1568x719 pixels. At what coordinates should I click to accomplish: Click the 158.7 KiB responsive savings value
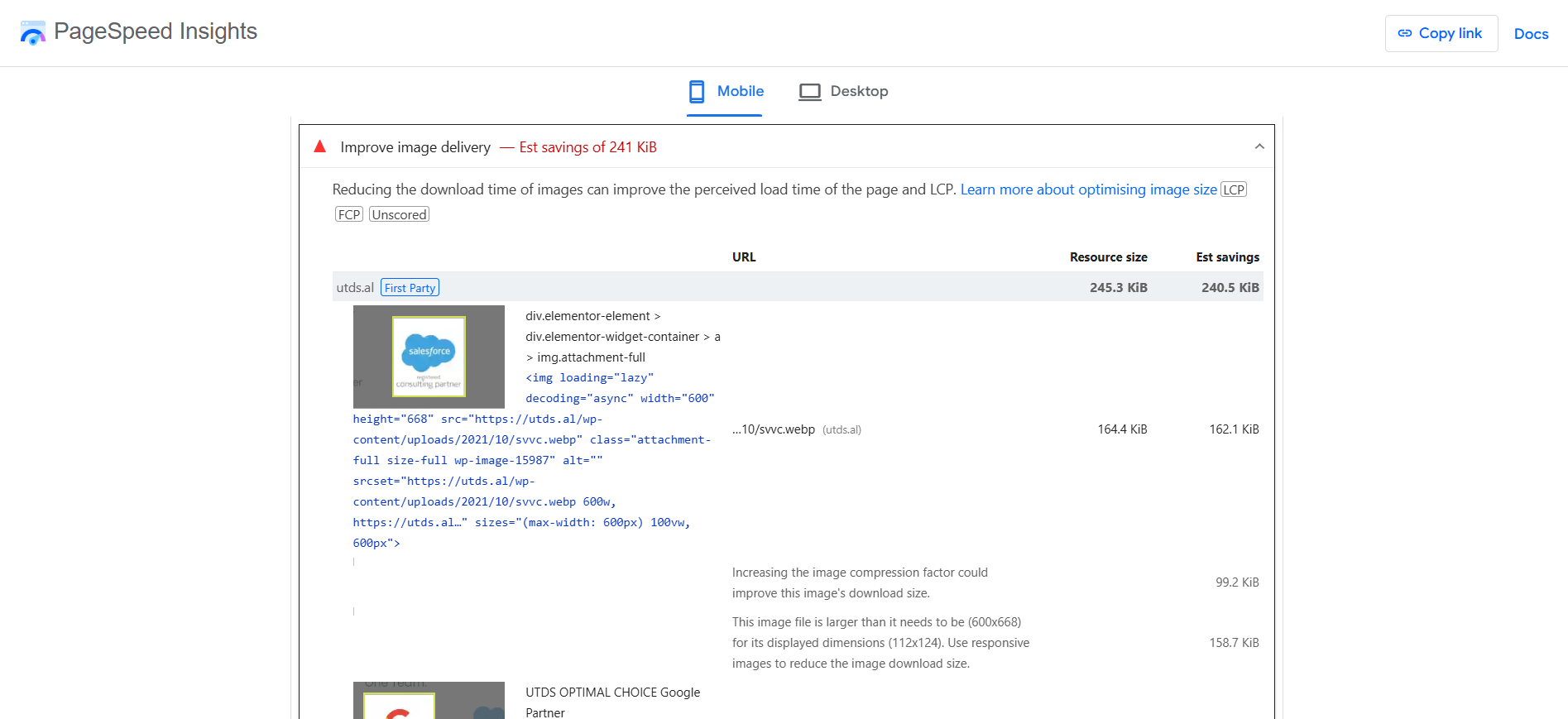coord(1234,643)
